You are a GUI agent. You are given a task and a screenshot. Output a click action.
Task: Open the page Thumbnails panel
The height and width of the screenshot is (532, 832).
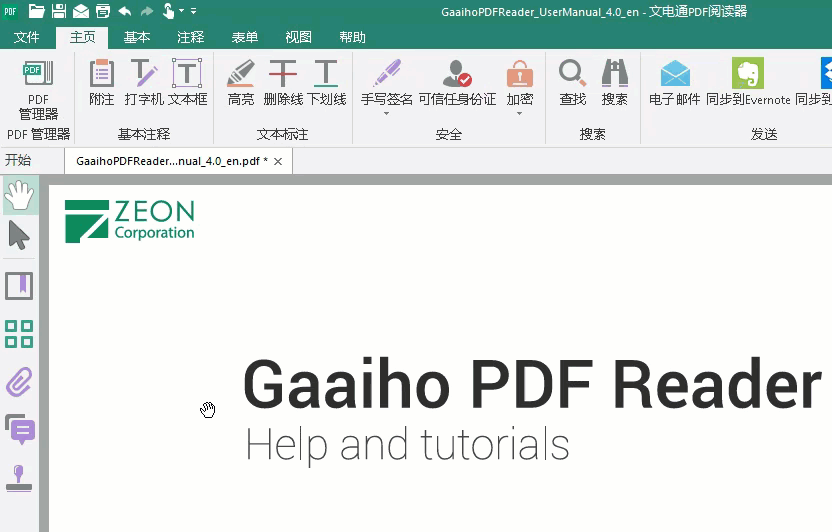pos(19,334)
